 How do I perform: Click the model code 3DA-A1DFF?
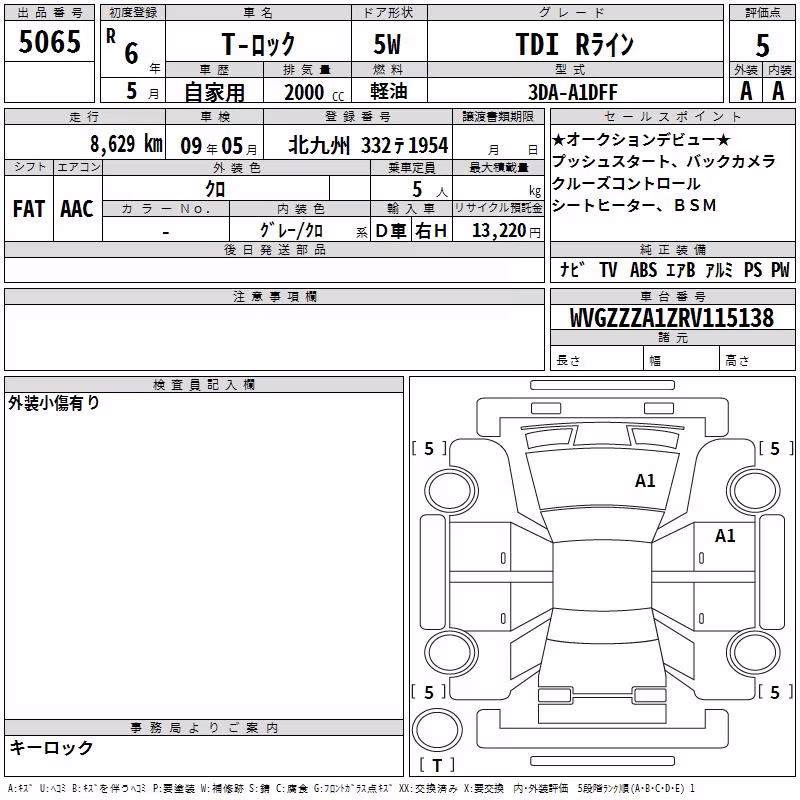(572, 92)
